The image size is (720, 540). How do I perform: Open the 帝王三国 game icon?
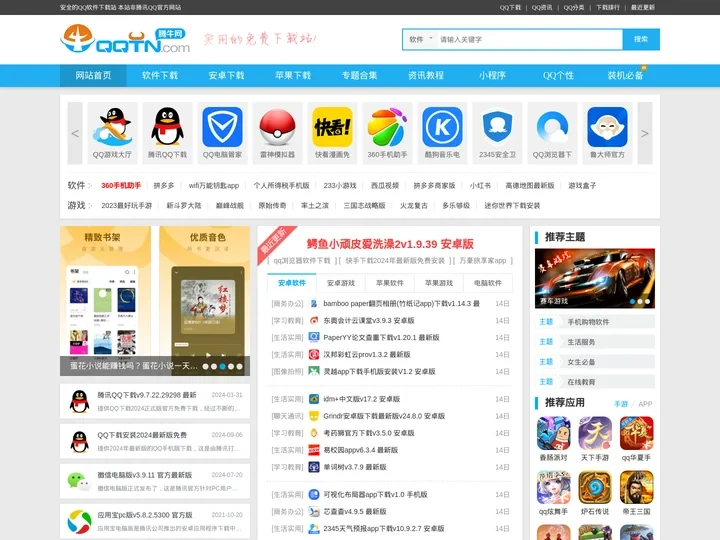click(x=636, y=487)
